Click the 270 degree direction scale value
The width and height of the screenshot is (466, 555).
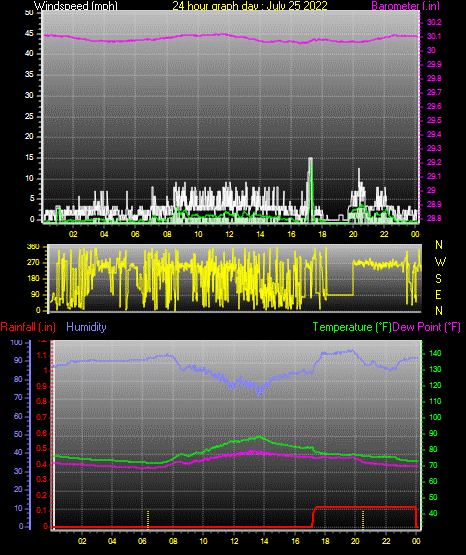pos(33,263)
